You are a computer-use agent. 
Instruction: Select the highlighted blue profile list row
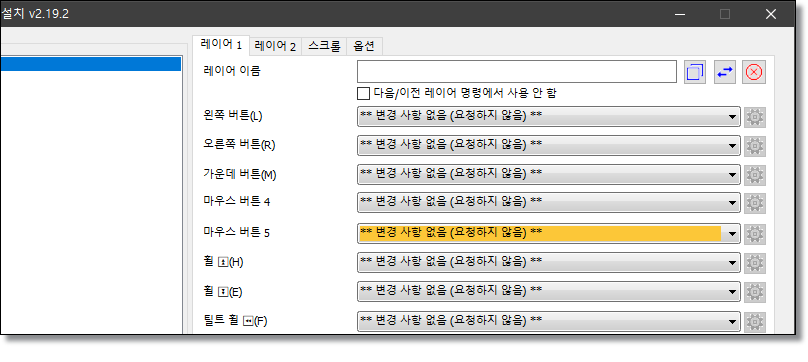point(90,64)
